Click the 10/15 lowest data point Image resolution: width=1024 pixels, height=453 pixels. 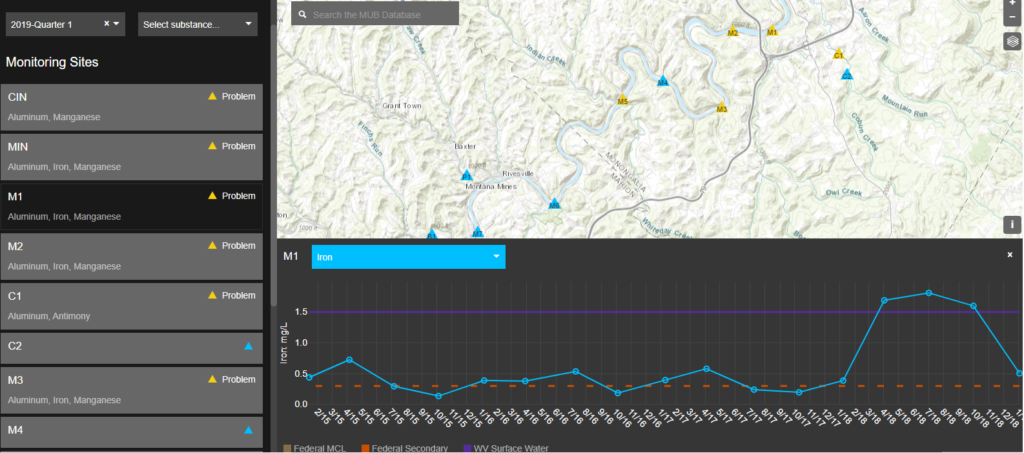(438, 396)
